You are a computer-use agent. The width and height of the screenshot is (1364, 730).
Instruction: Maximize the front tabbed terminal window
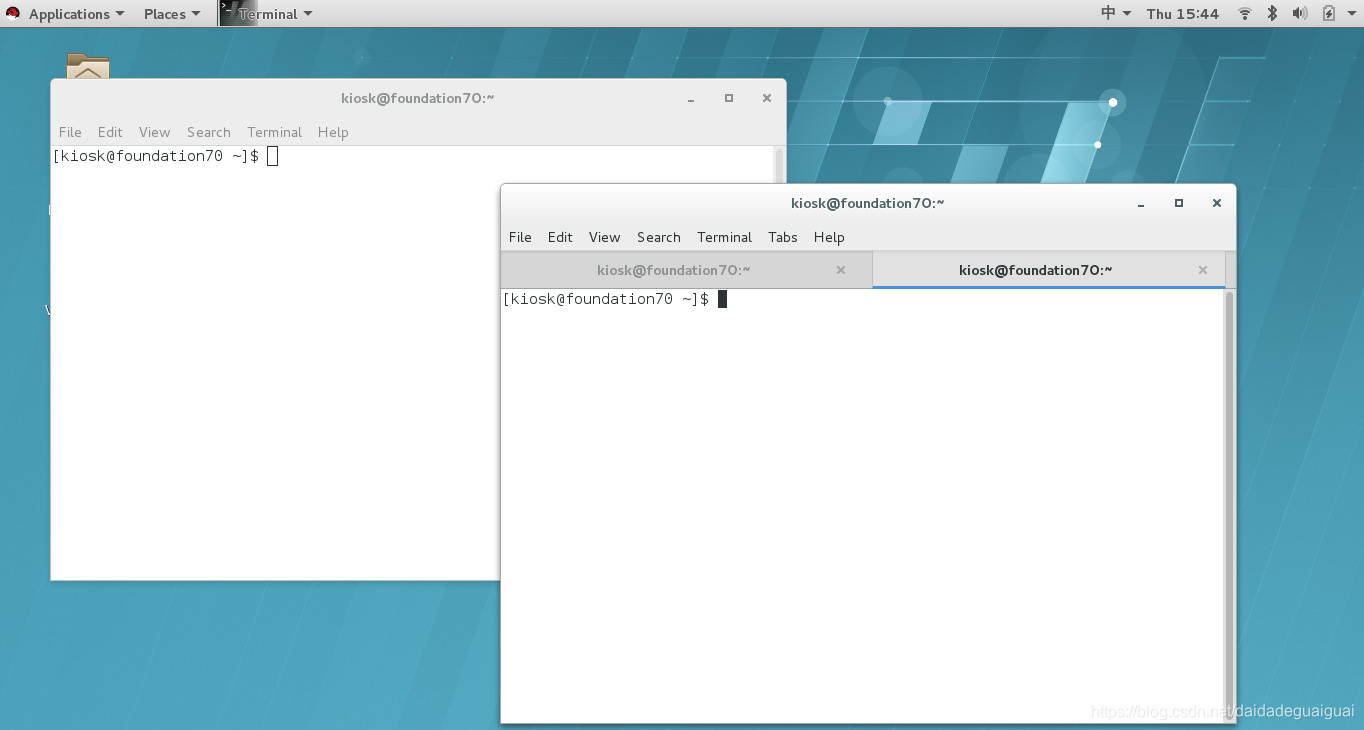(1179, 203)
